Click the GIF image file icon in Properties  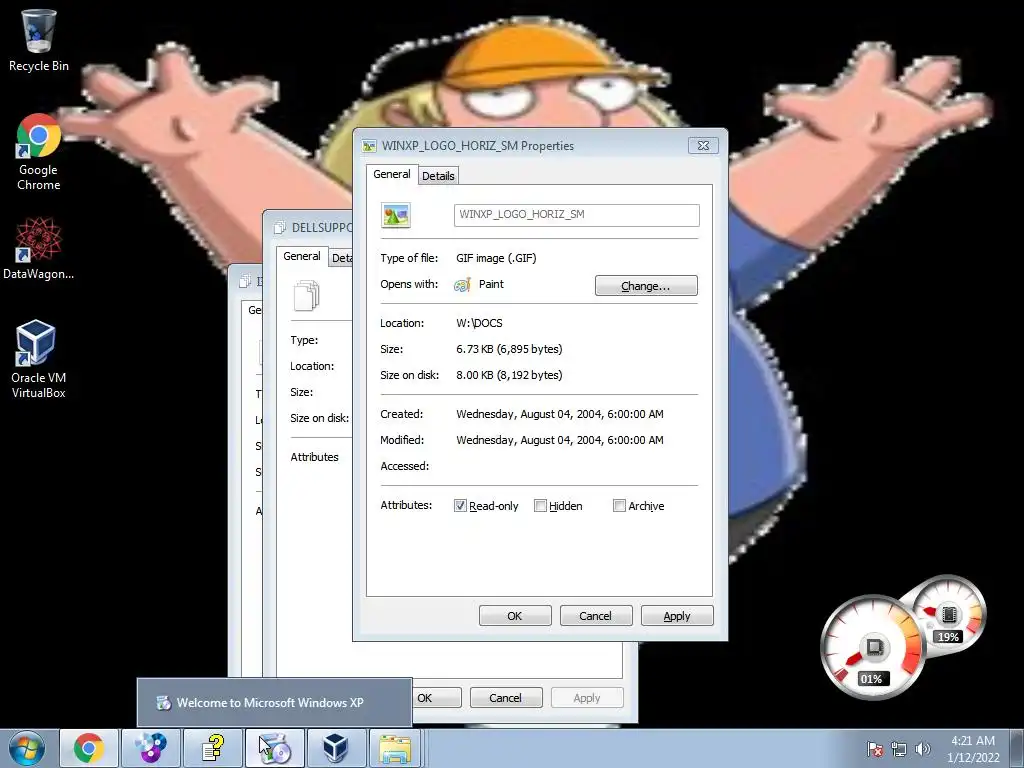tap(396, 215)
